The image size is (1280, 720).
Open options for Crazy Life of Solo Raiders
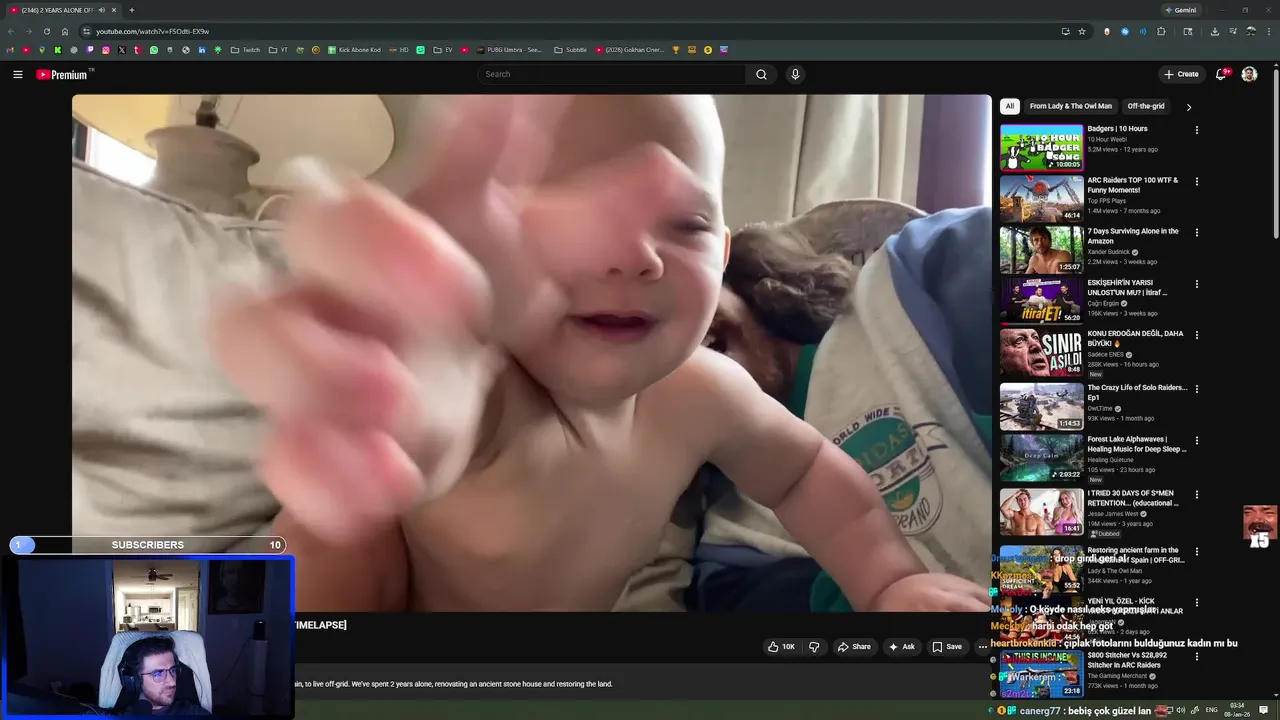1196,389
